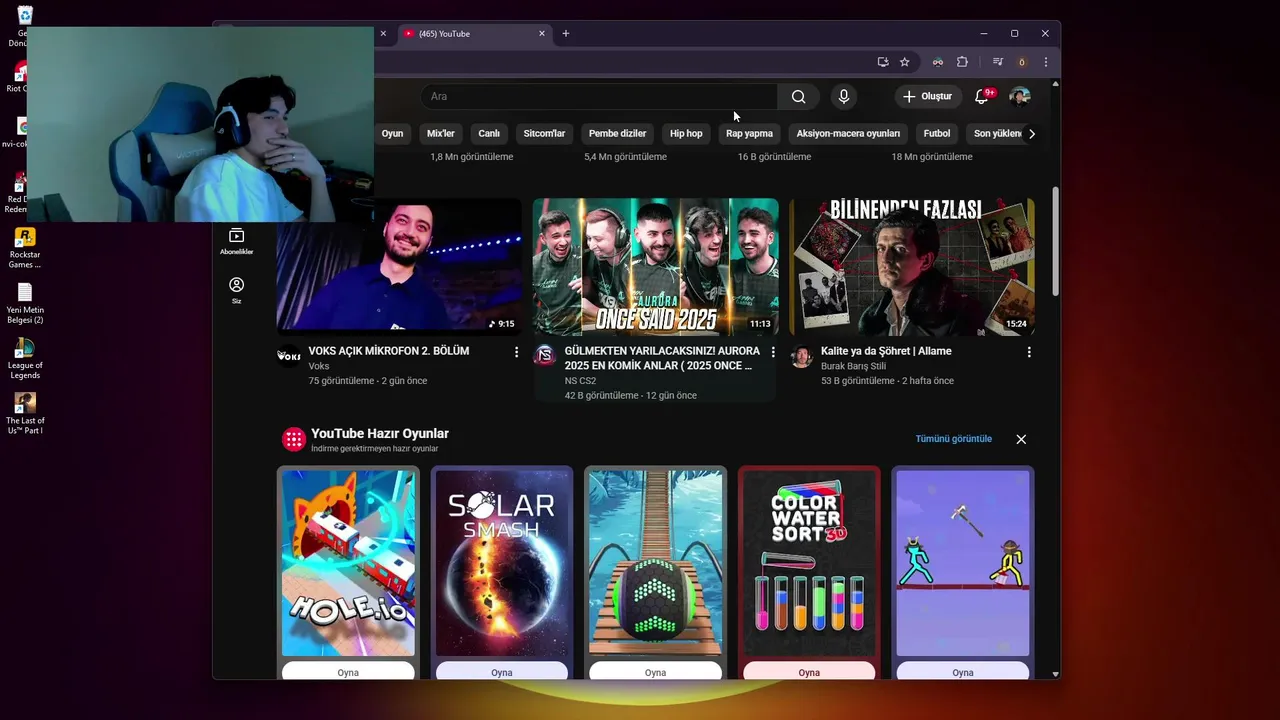Viewport: 1280px width, 720px height.
Task: Open the Solar Smash game card
Action: [502, 563]
